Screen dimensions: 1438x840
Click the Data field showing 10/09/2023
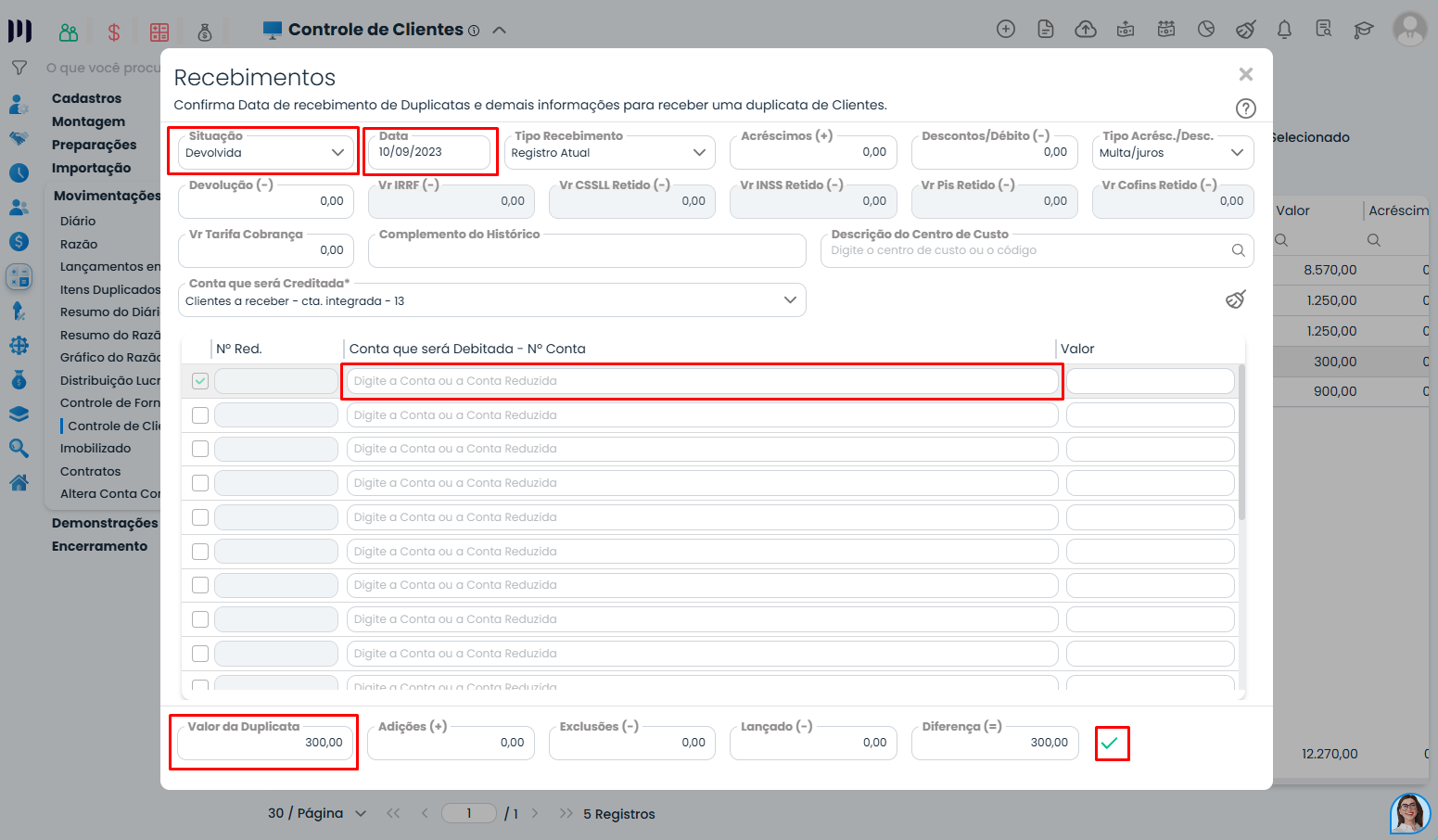pyautogui.click(x=430, y=153)
